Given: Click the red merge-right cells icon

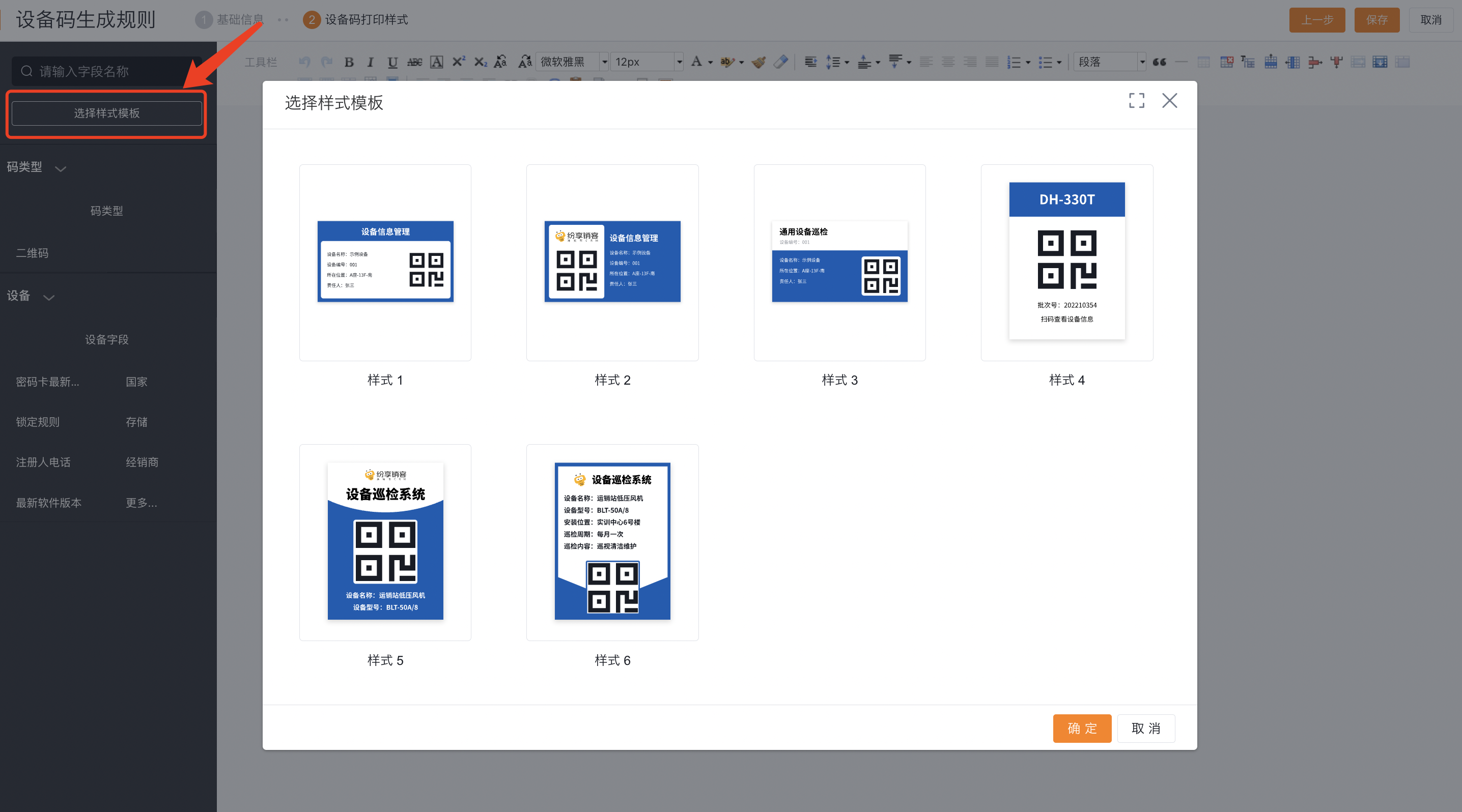Looking at the screenshot, I should click(x=1314, y=62).
